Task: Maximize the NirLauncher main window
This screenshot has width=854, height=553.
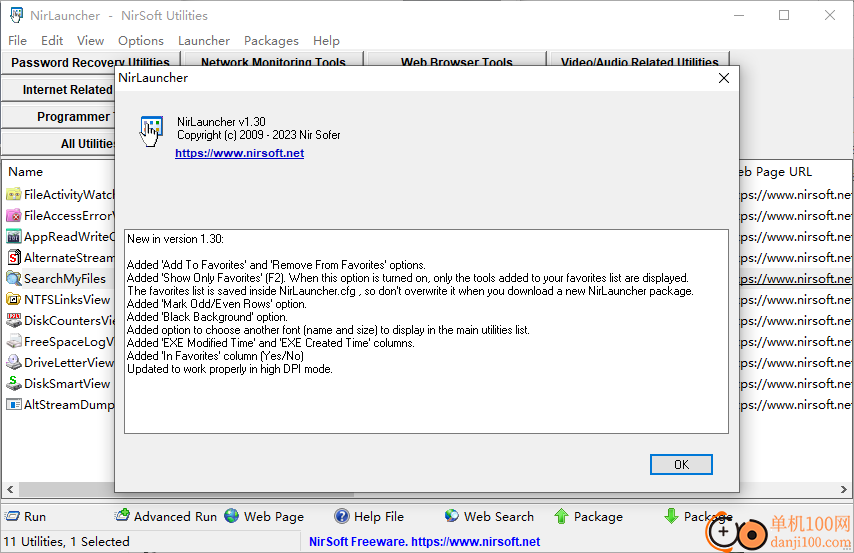Action: (x=784, y=15)
